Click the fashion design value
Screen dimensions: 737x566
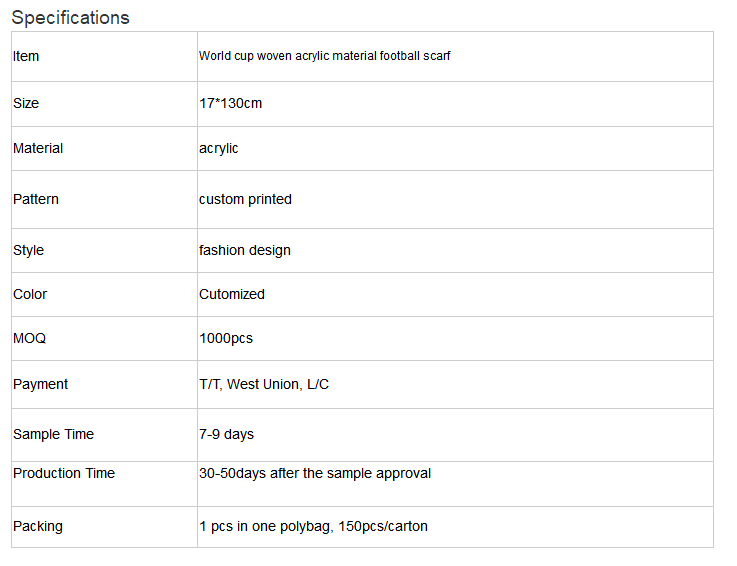coord(245,250)
